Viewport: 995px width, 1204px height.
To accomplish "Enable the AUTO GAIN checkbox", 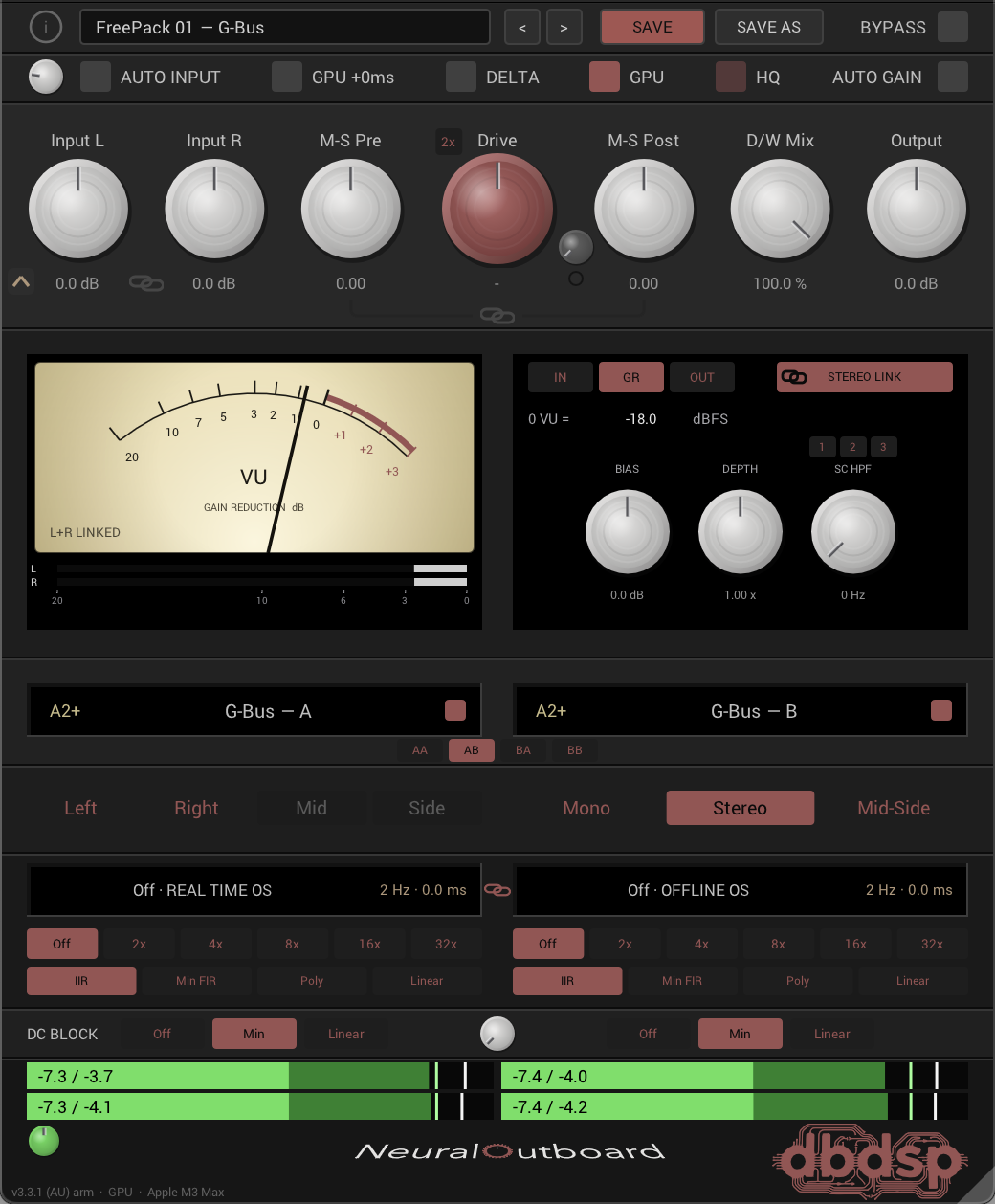I will (x=953, y=77).
